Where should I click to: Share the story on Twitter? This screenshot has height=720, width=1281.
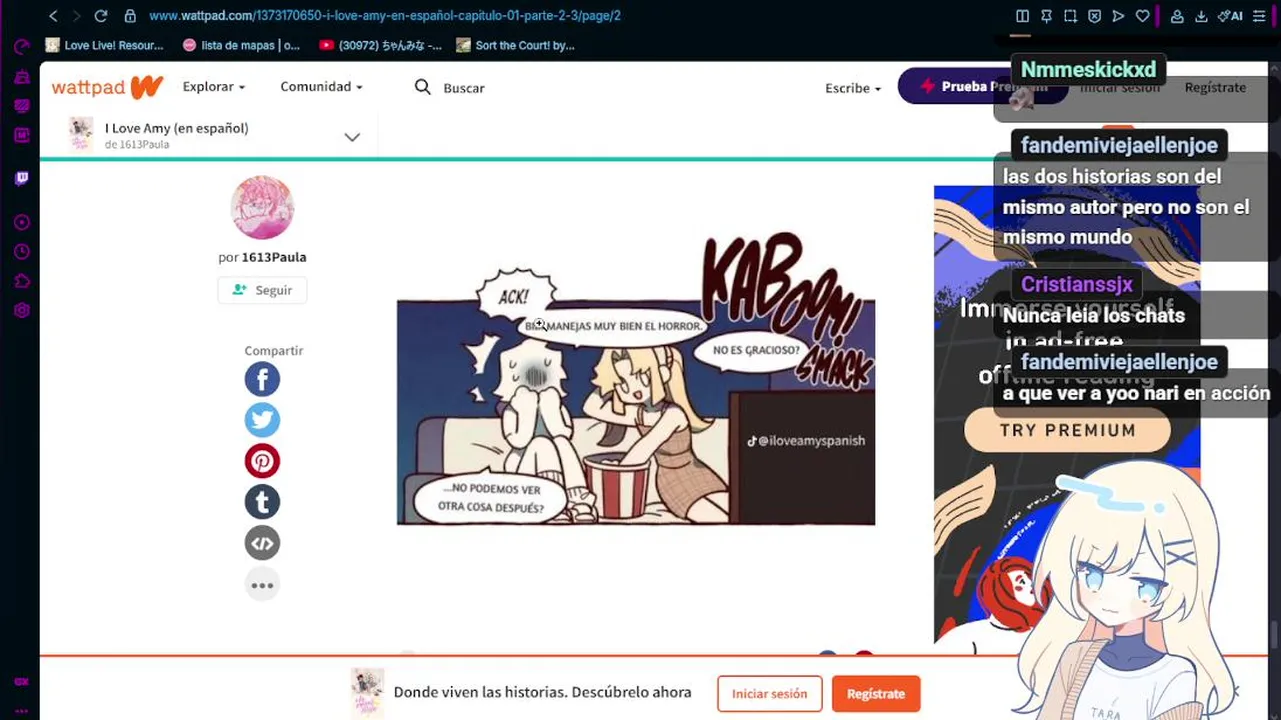click(x=262, y=420)
